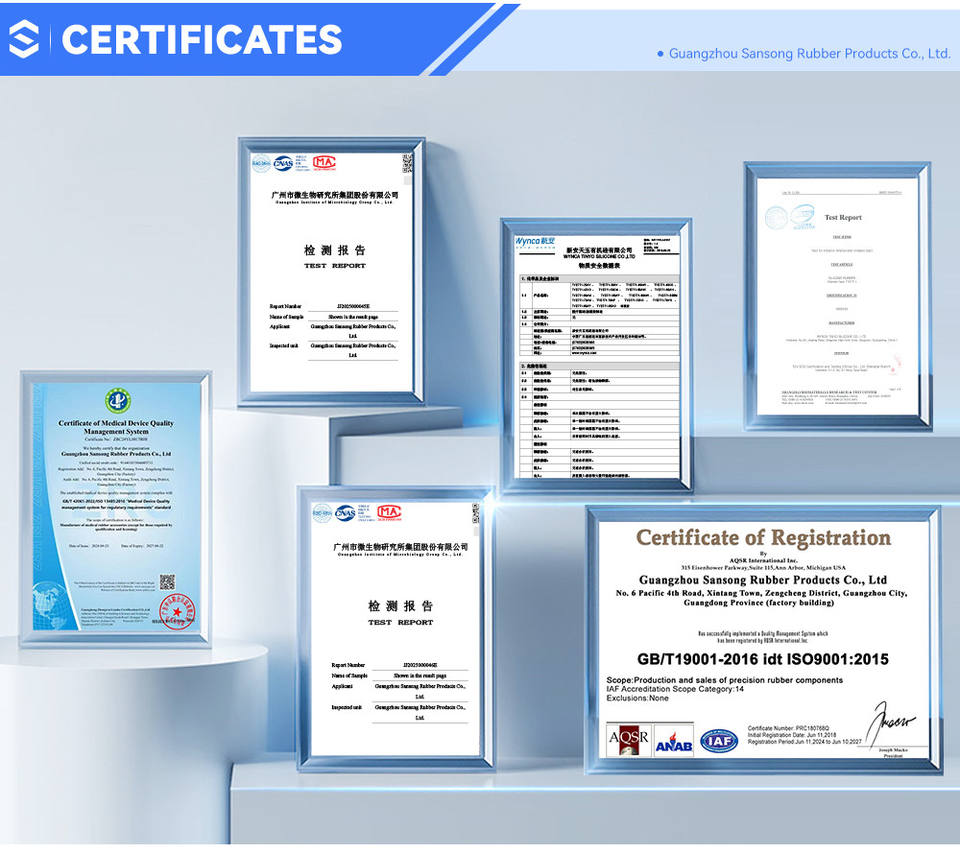Image resolution: width=960 pixels, height=853 pixels.
Task: Click the red MA mark on lower test report
Action: (388, 513)
